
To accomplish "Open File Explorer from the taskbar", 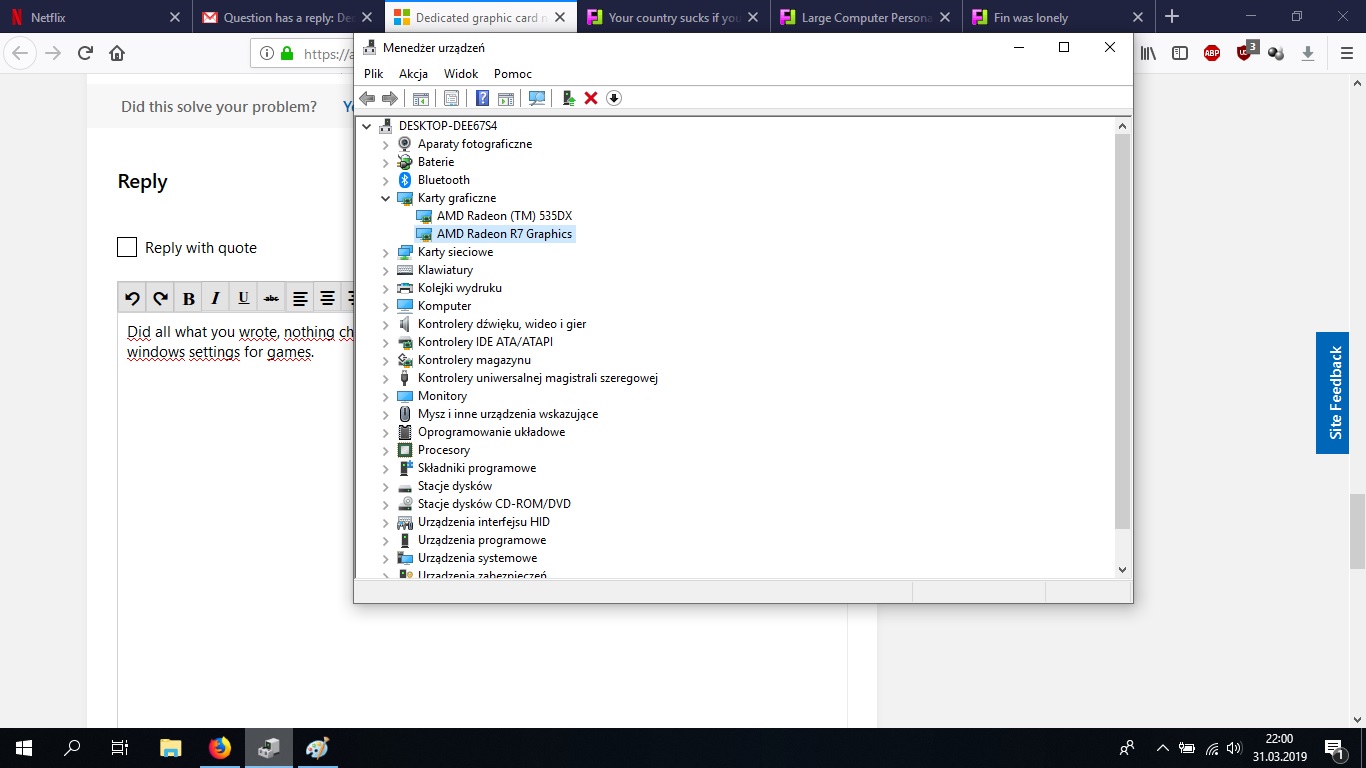I will (x=171, y=748).
